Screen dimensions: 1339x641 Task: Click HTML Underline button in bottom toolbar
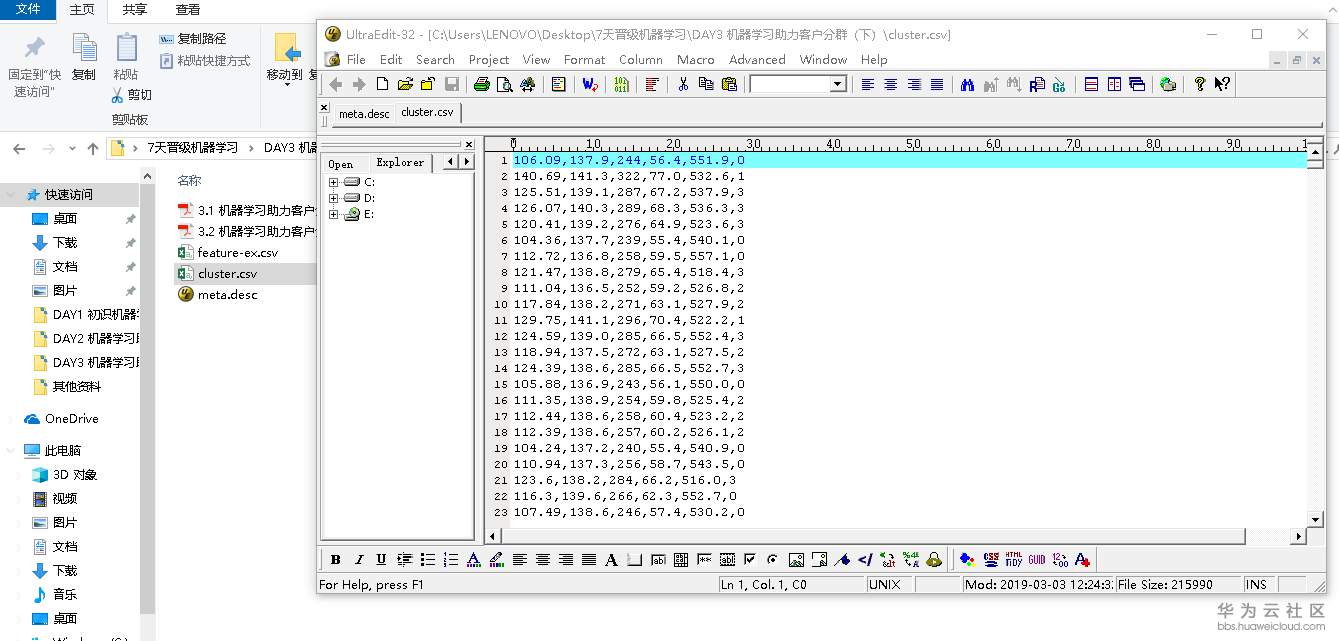[381, 560]
